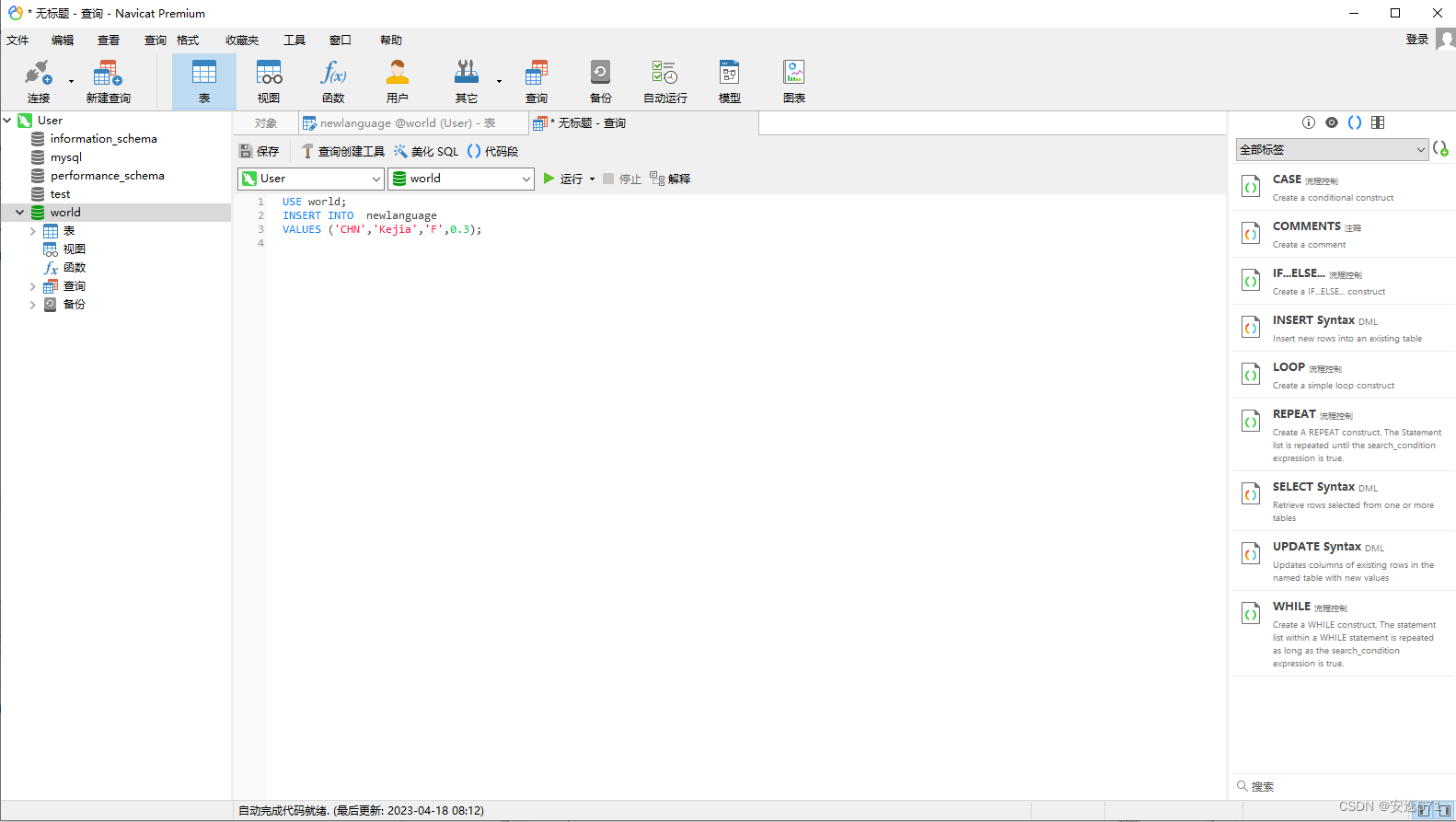Viewport: 1456px width, 822px height.
Task: Select the 函数 (Functions) tree item
Action: 74,268
